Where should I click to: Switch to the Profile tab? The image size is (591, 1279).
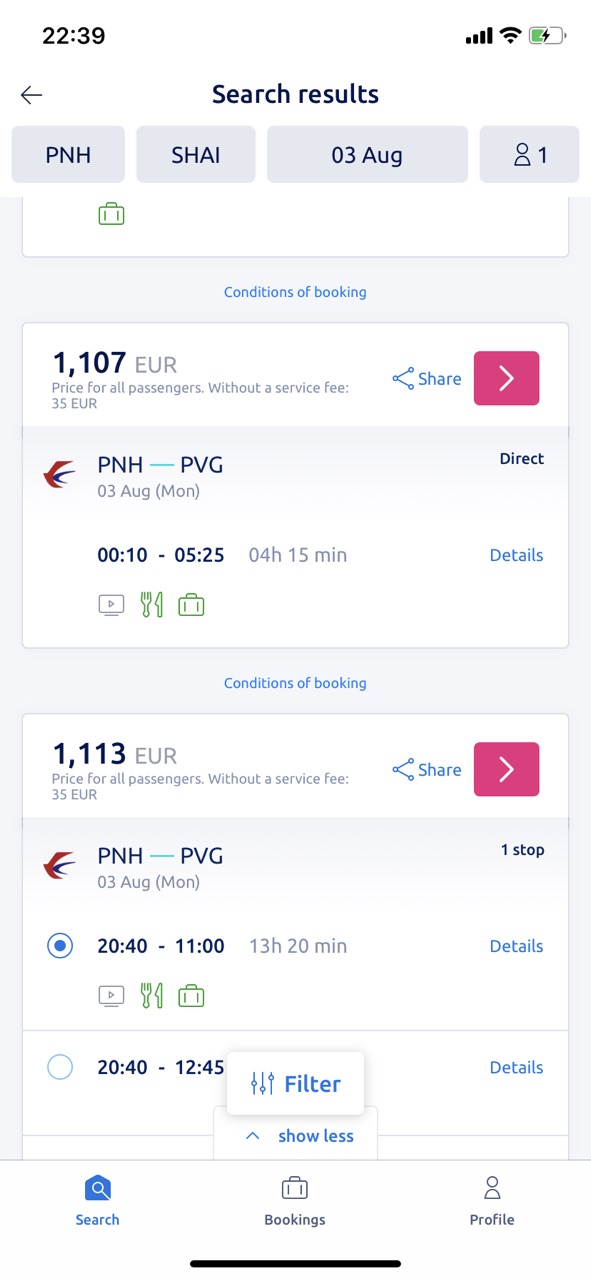492,1201
